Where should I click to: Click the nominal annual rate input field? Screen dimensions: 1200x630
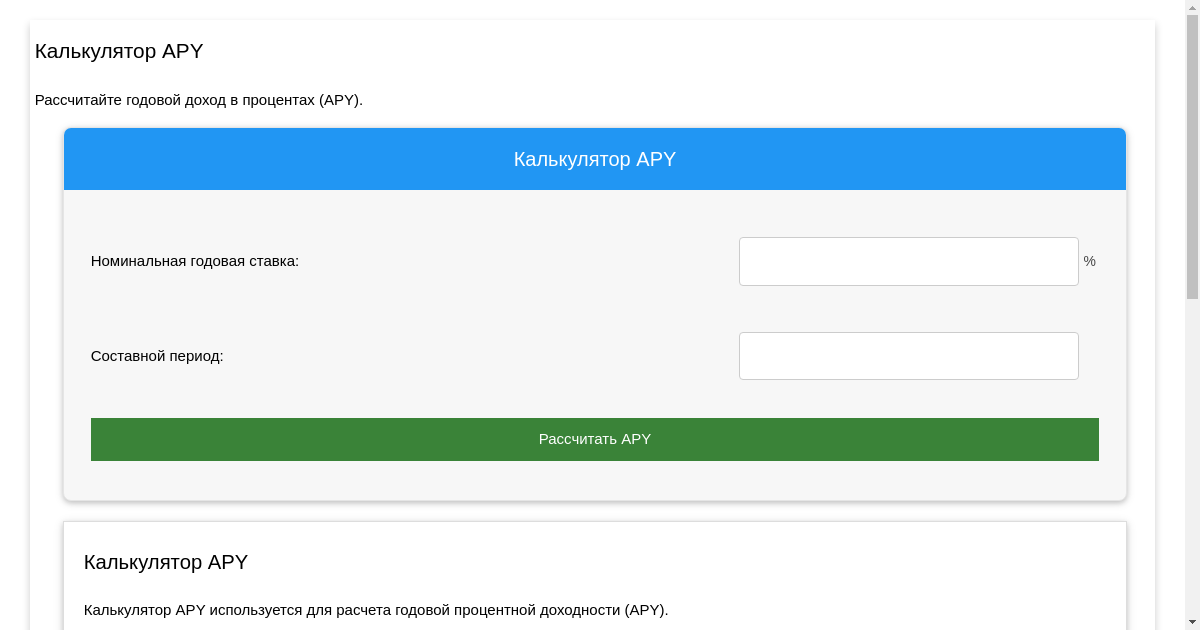click(908, 261)
